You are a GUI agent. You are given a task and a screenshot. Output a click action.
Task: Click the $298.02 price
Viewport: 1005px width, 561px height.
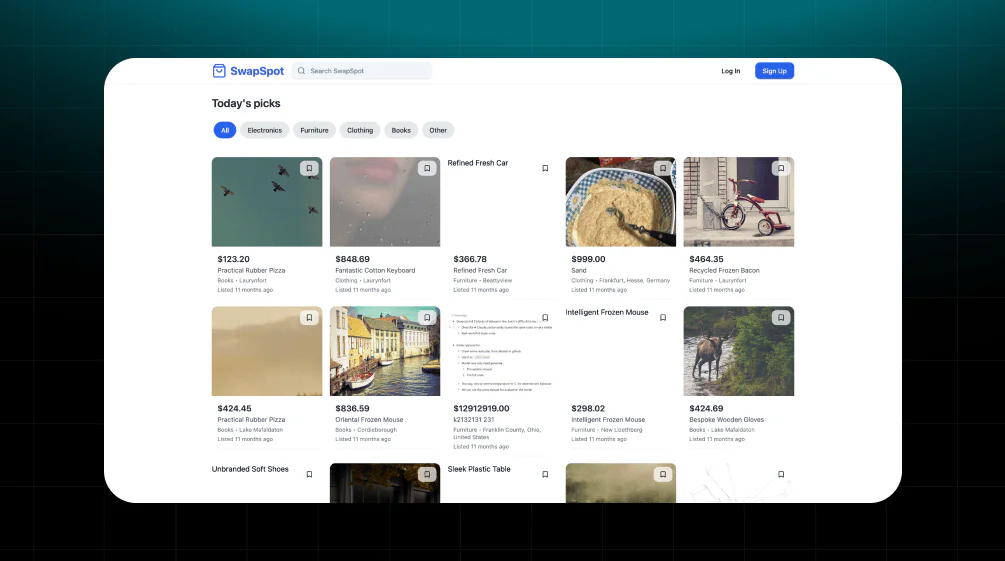coord(588,408)
